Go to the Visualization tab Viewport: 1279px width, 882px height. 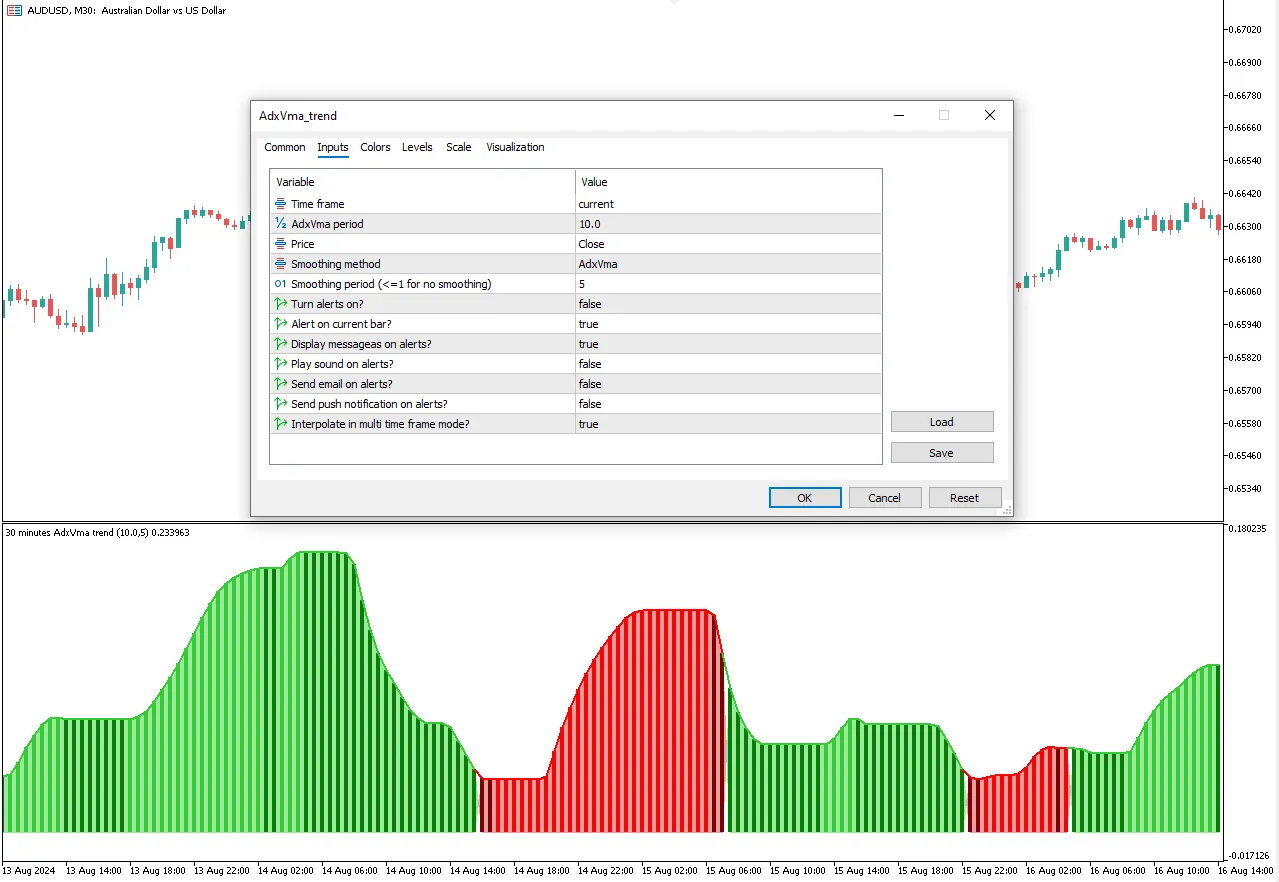[515, 147]
